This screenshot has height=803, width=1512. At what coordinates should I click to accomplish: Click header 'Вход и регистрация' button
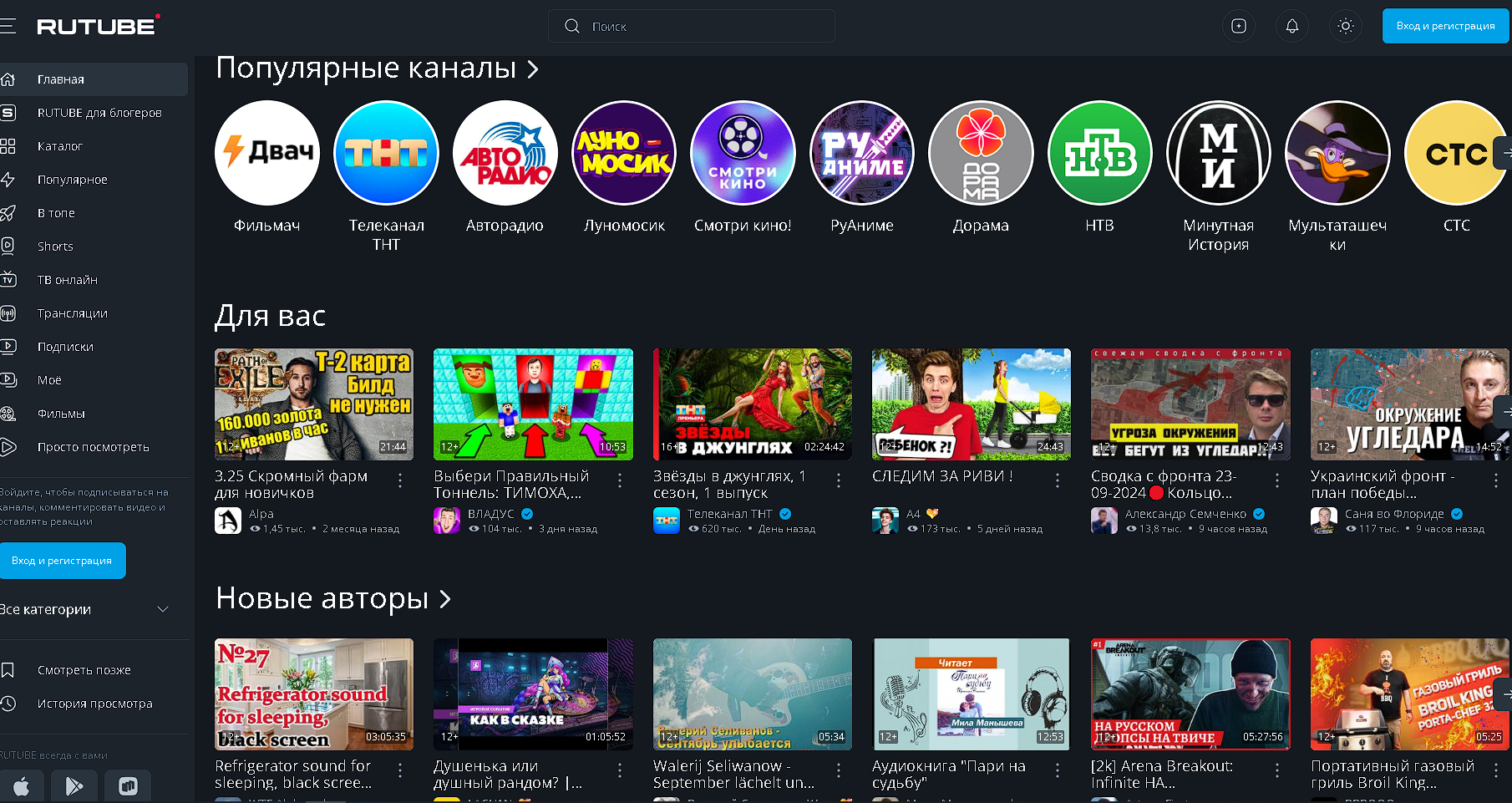point(1445,26)
